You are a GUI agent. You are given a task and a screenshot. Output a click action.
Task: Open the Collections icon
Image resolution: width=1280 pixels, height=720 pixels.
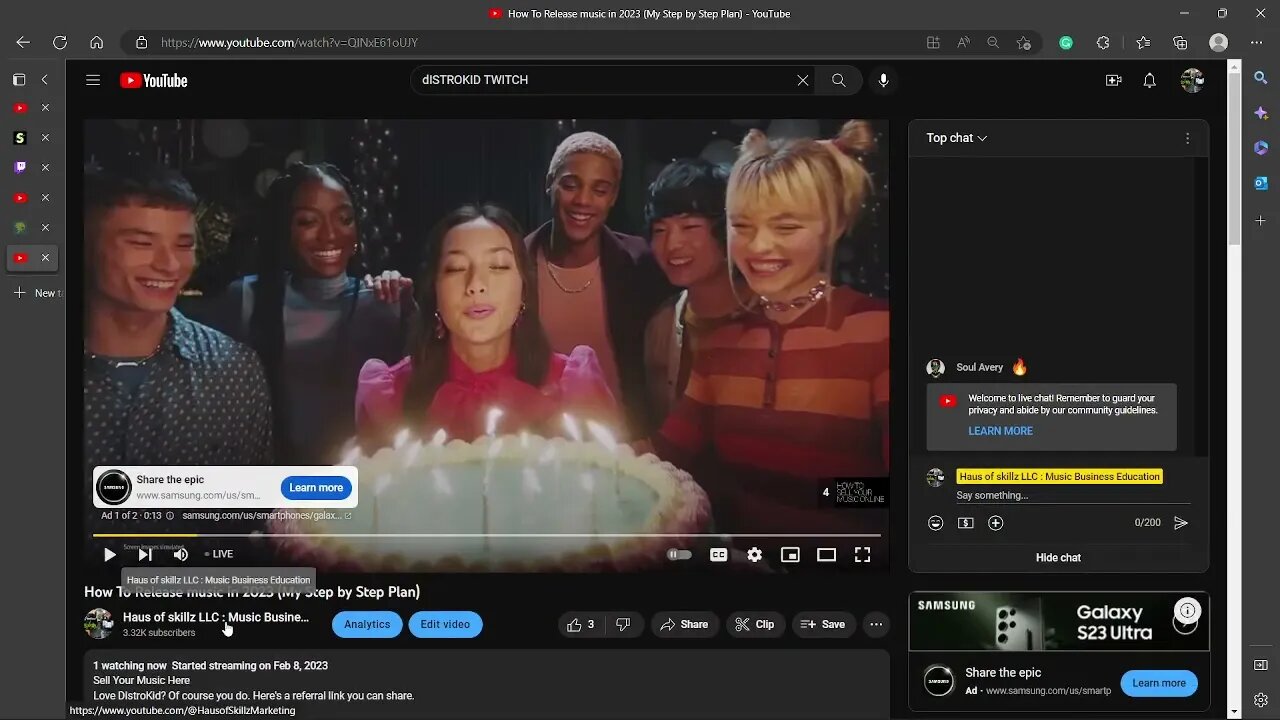(1180, 43)
